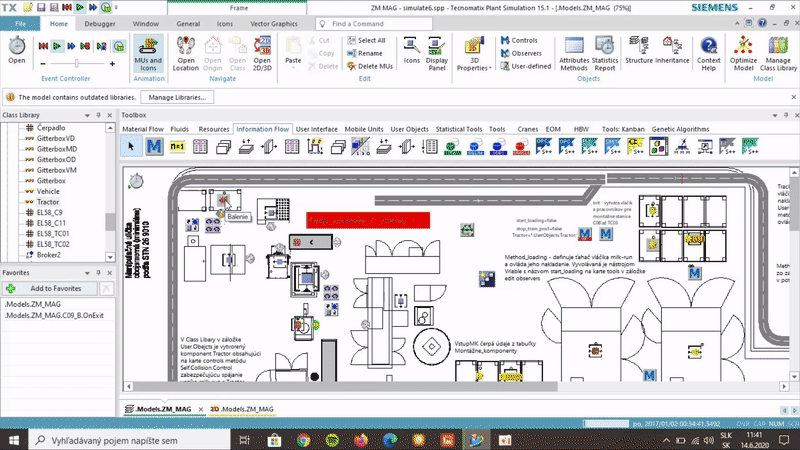
Task: Open Microsoft Edge from the taskbar
Action: pyautogui.click(x=390, y=440)
